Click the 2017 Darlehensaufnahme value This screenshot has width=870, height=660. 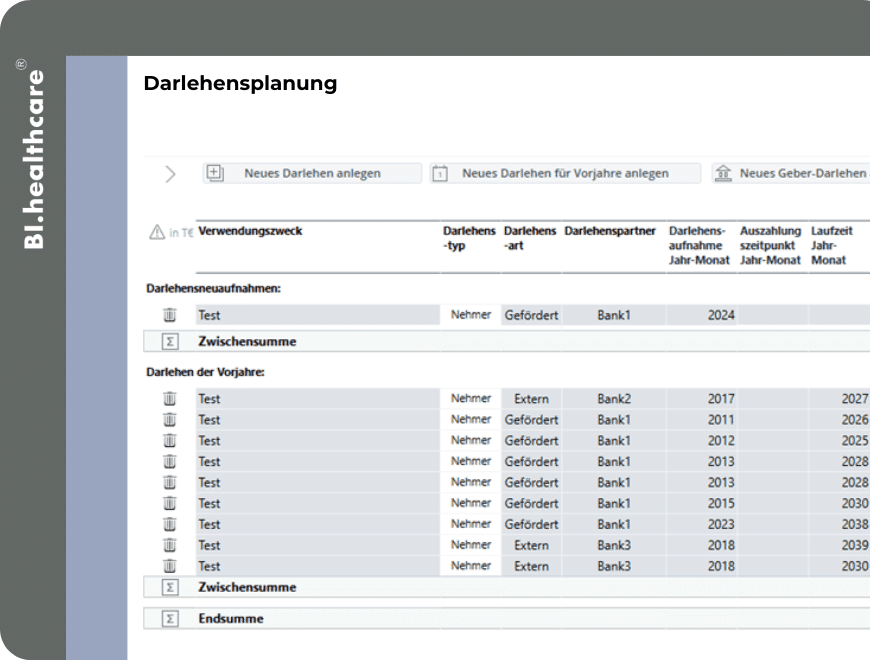(702, 399)
